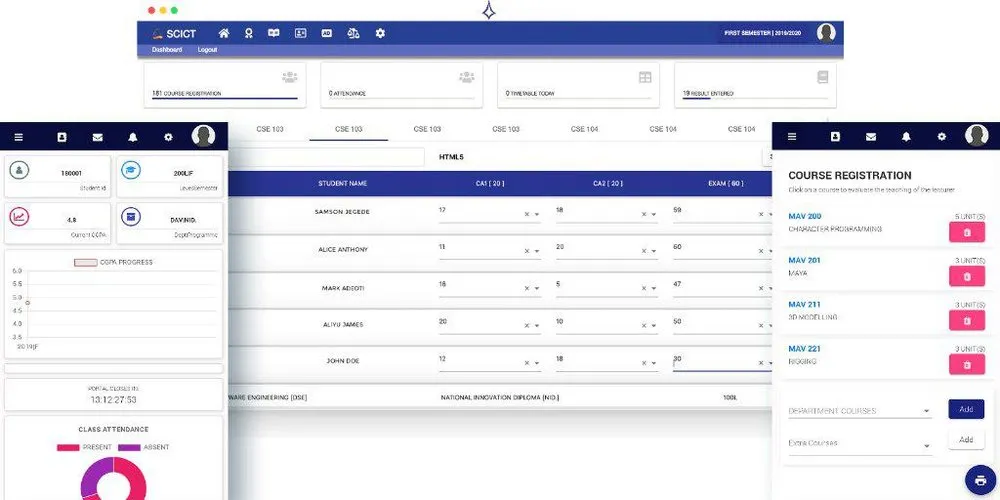Click John Doe's exam score field
The height and width of the screenshot is (500, 1000).
715,361
